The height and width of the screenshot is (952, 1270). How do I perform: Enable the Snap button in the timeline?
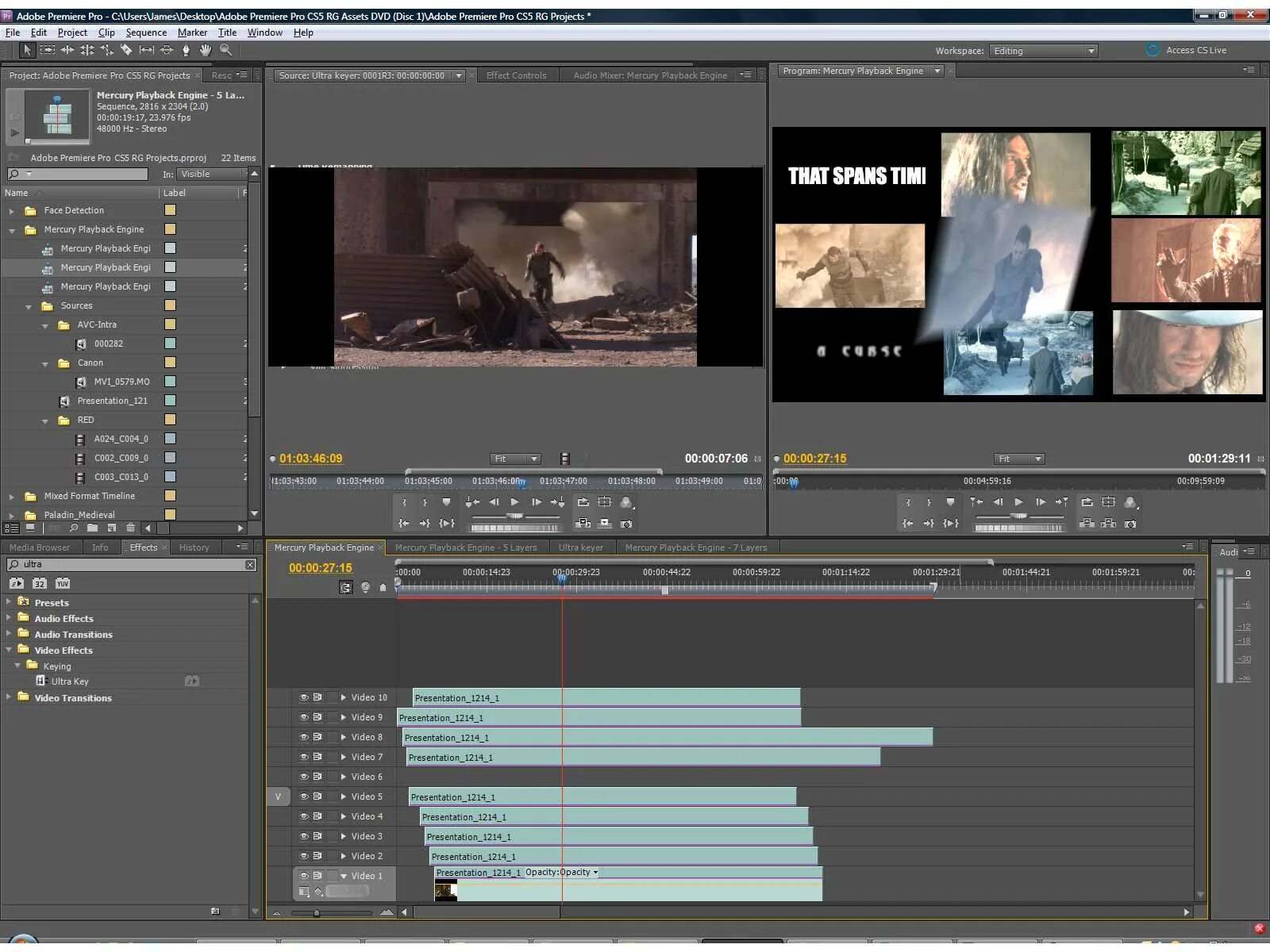(346, 587)
